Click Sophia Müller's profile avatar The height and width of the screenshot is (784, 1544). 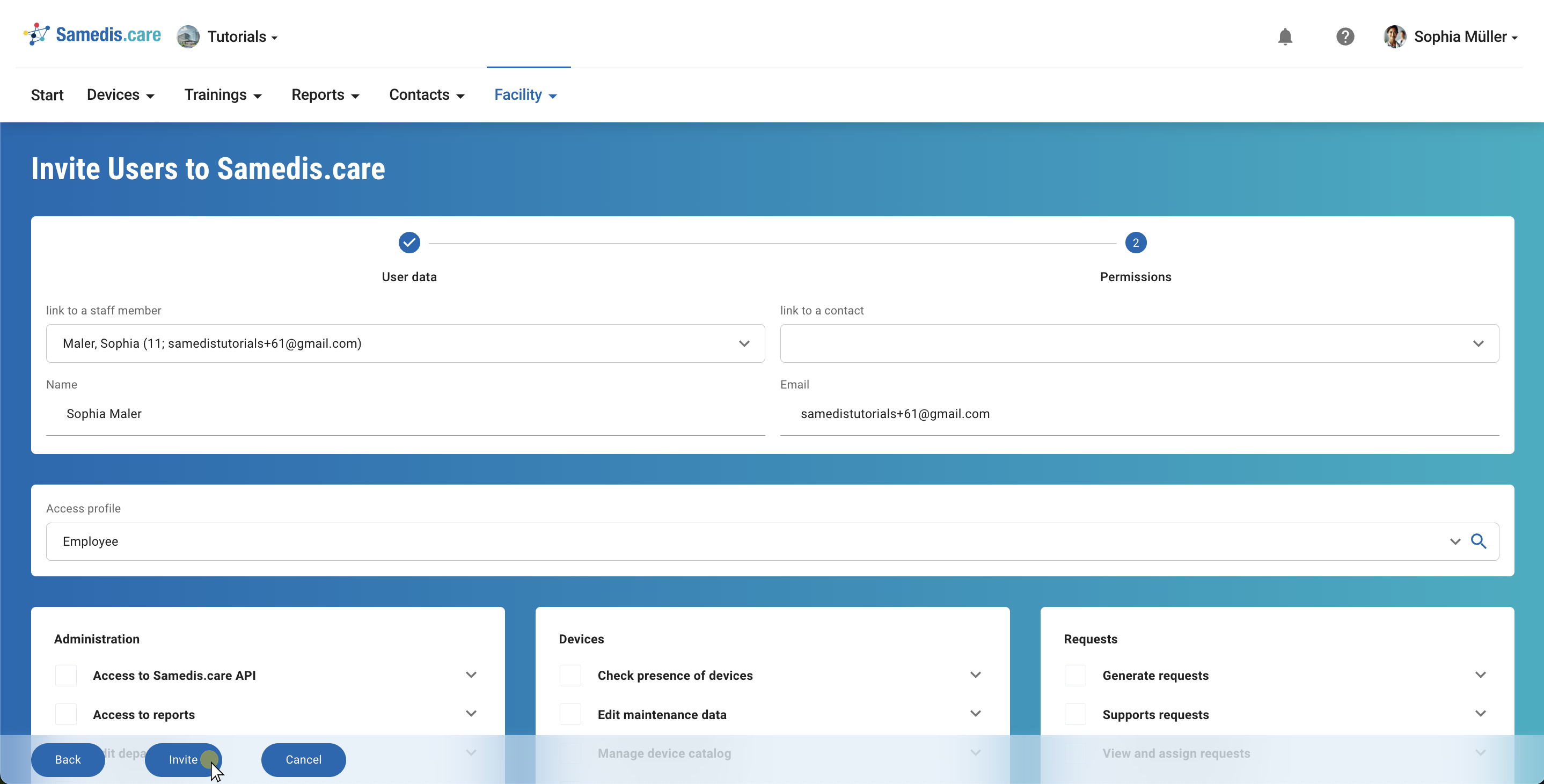1395,36
